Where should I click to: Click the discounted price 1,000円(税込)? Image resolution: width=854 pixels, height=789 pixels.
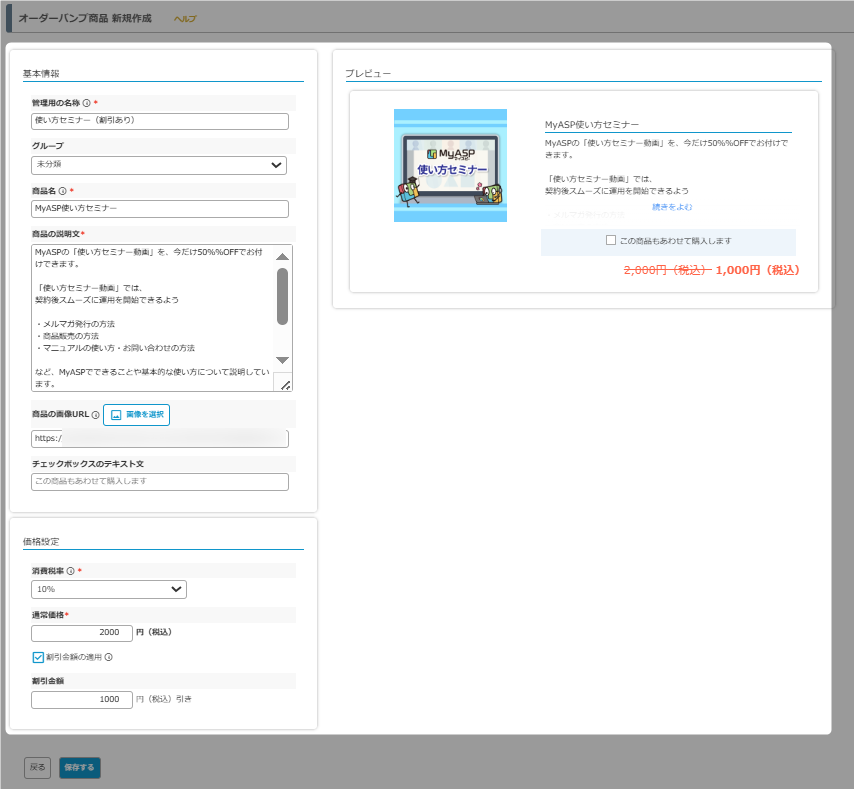tap(758, 271)
